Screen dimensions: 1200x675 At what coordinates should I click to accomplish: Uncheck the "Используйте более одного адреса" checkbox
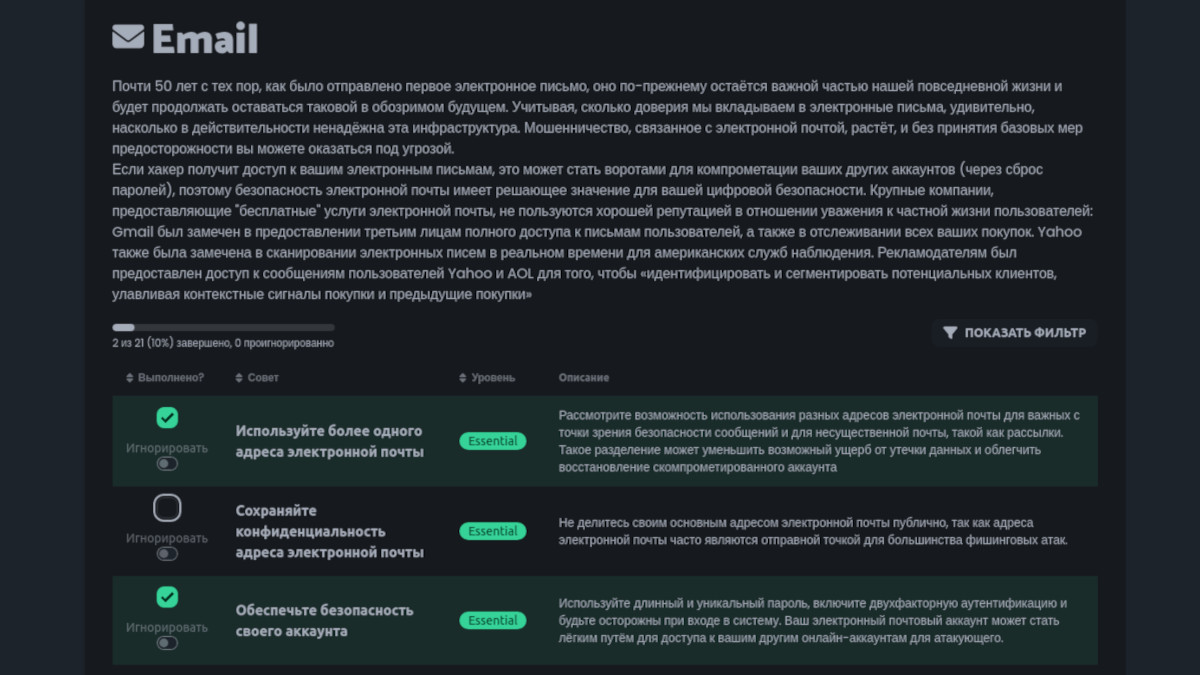[167, 418]
